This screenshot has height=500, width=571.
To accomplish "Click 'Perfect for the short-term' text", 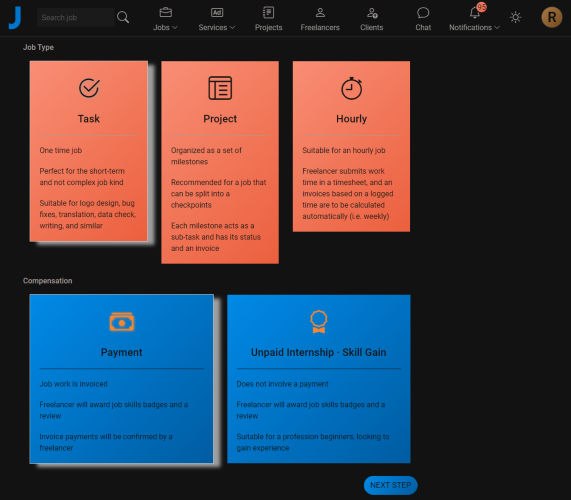I will coord(82,177).
